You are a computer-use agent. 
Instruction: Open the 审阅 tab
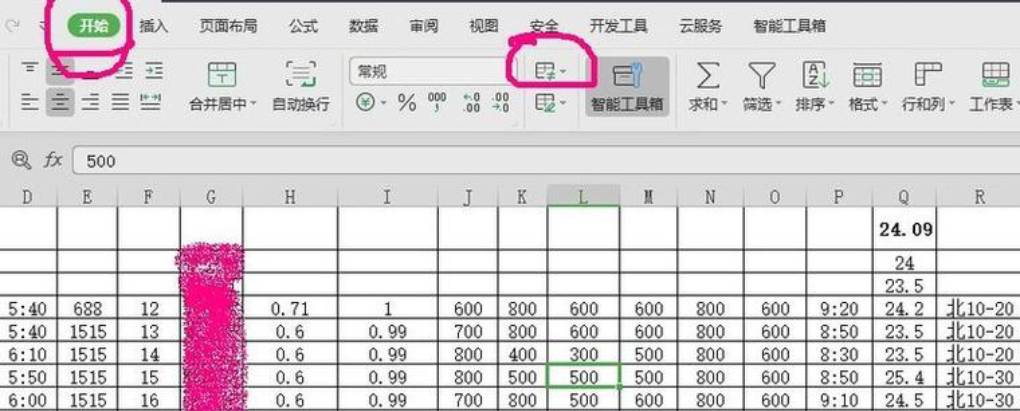pyautogui.click(x=423, y=26)
